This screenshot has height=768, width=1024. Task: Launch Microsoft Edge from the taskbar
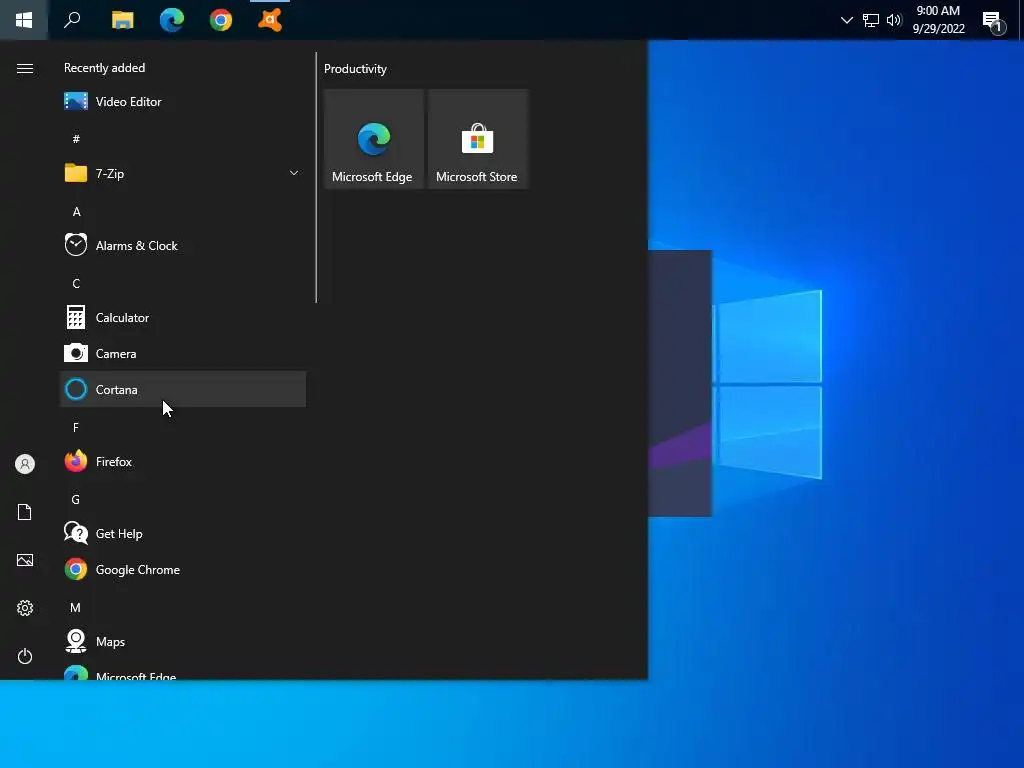[172, 20]
